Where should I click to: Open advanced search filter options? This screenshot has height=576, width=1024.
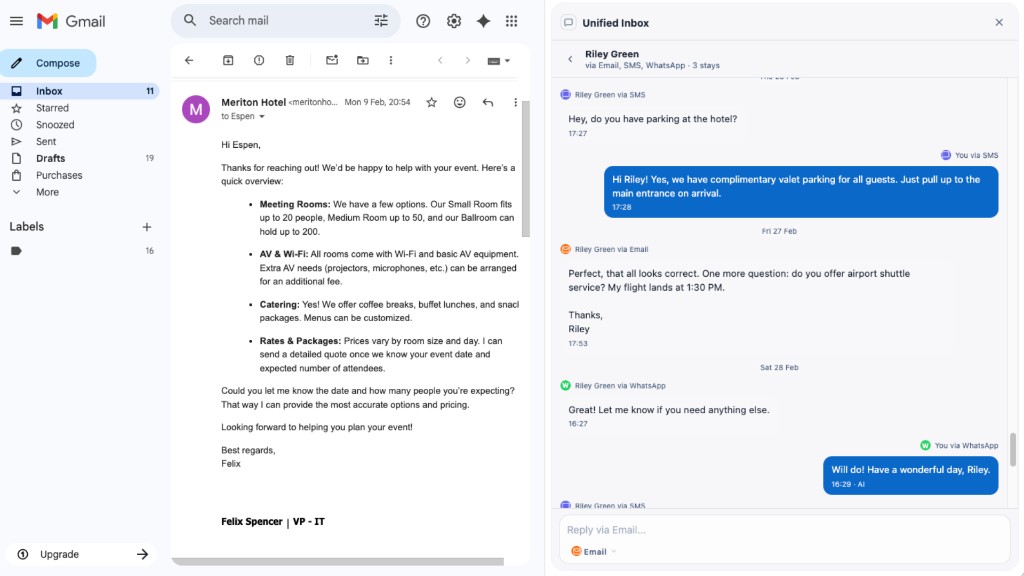[x=381, y=20]
